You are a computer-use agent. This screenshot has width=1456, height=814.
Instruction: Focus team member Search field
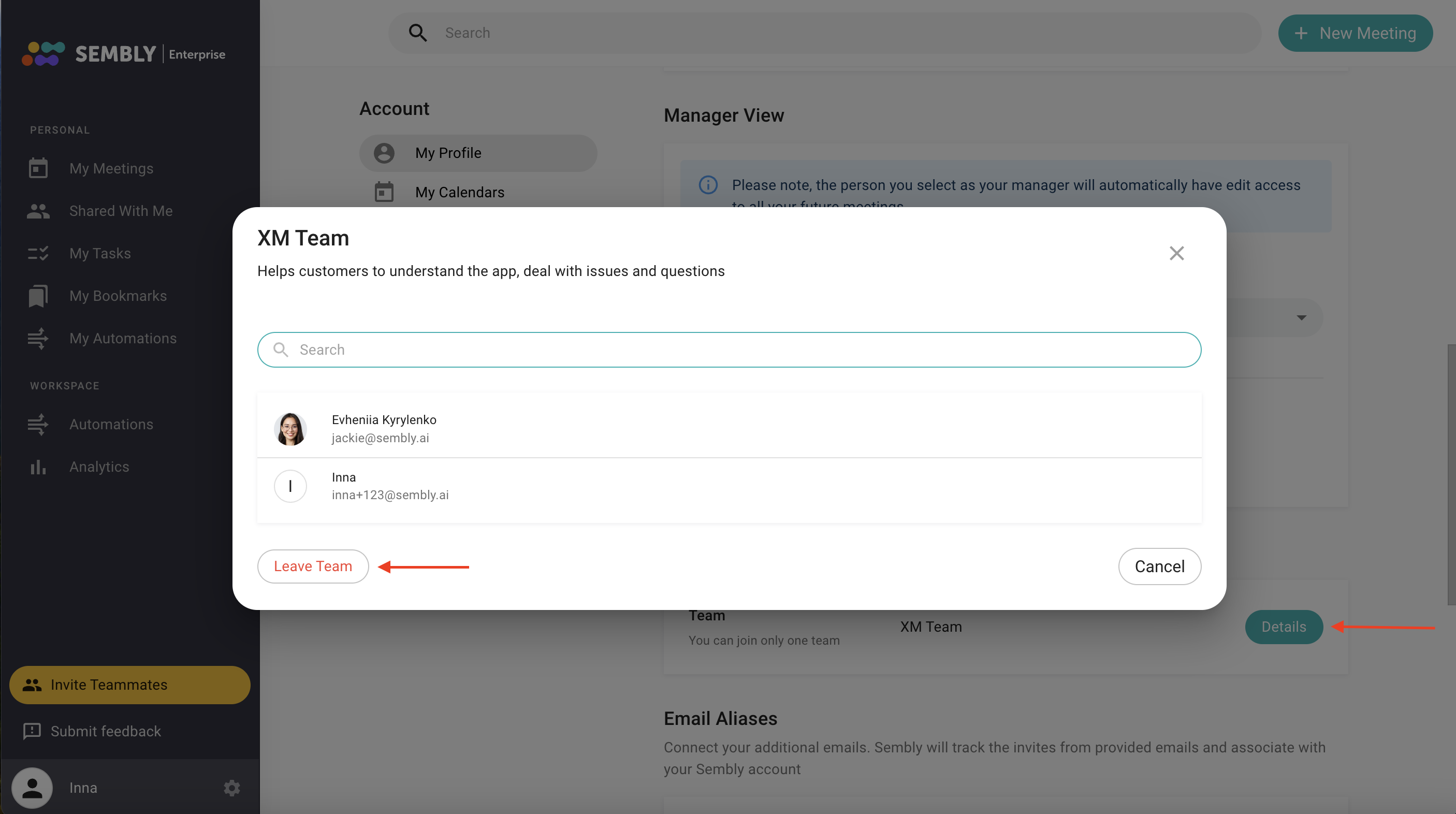(x=729, y=350)
